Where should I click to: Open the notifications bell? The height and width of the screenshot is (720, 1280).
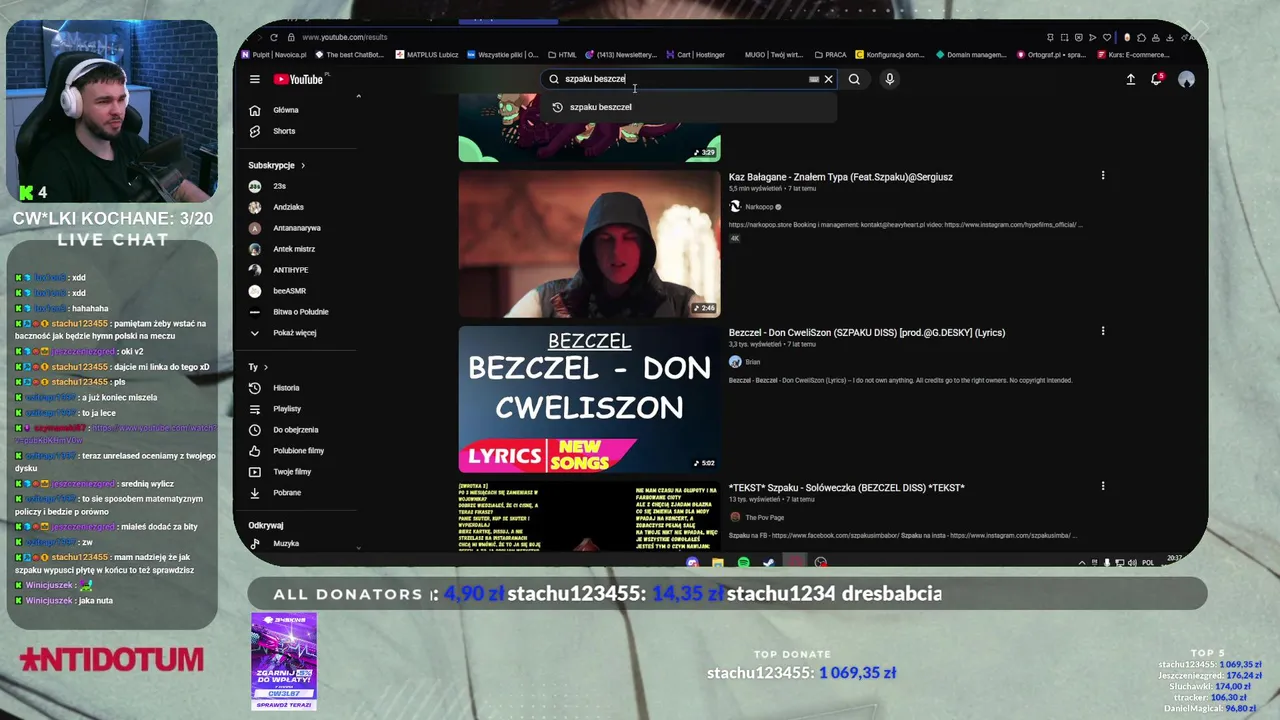[1156, 79]
